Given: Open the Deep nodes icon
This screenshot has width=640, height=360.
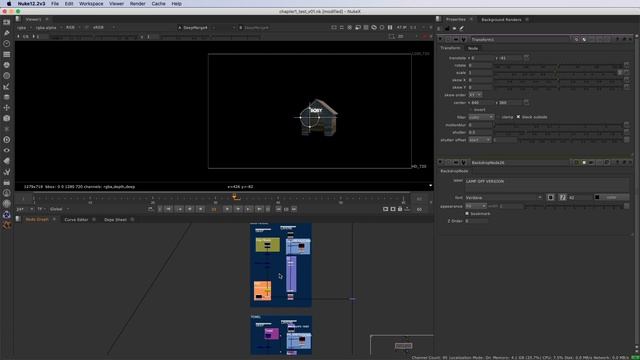Looking at the screenshot, I should pyautogui.click(x=7, y=140).
